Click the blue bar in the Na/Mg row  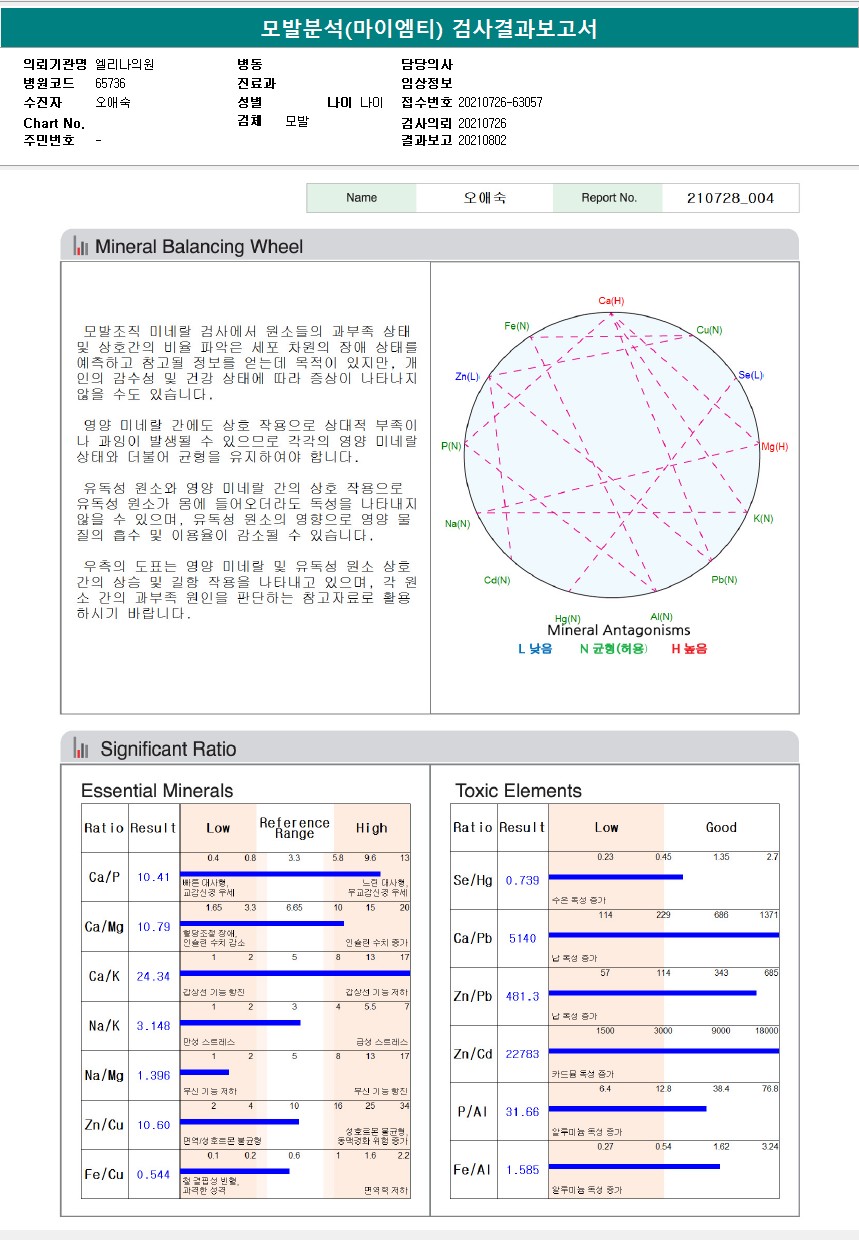(205, 1073)
